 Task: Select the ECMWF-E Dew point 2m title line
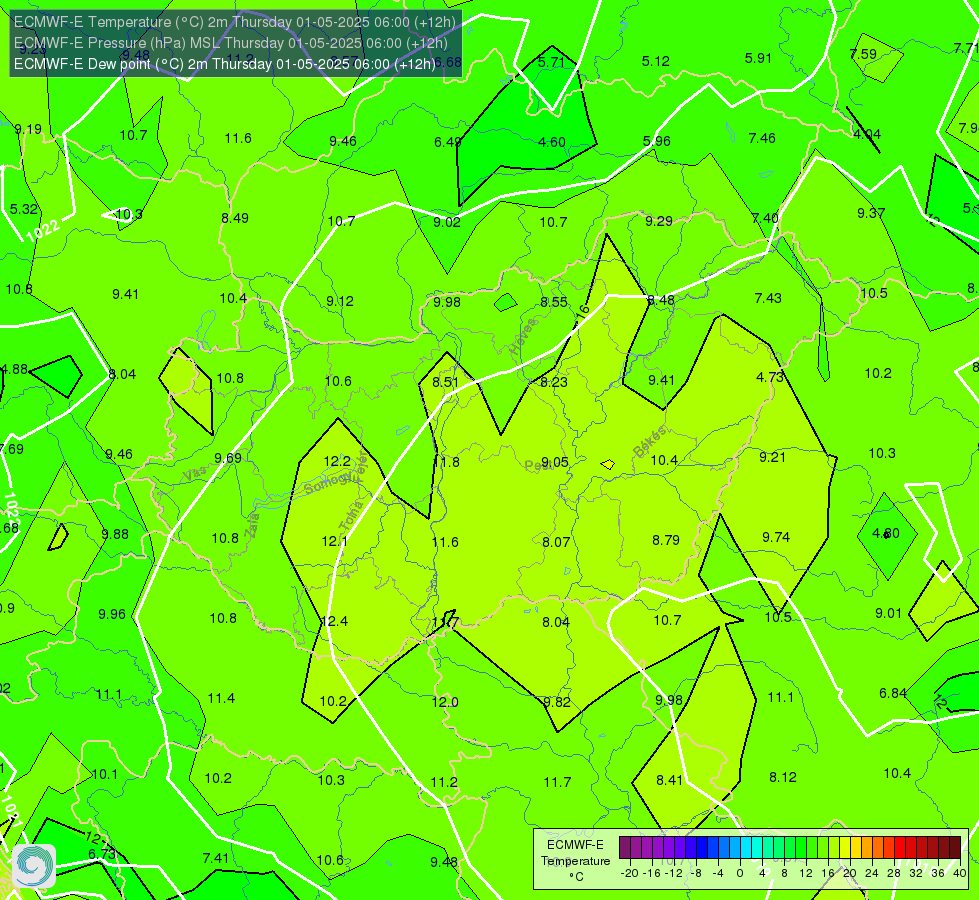225,64
